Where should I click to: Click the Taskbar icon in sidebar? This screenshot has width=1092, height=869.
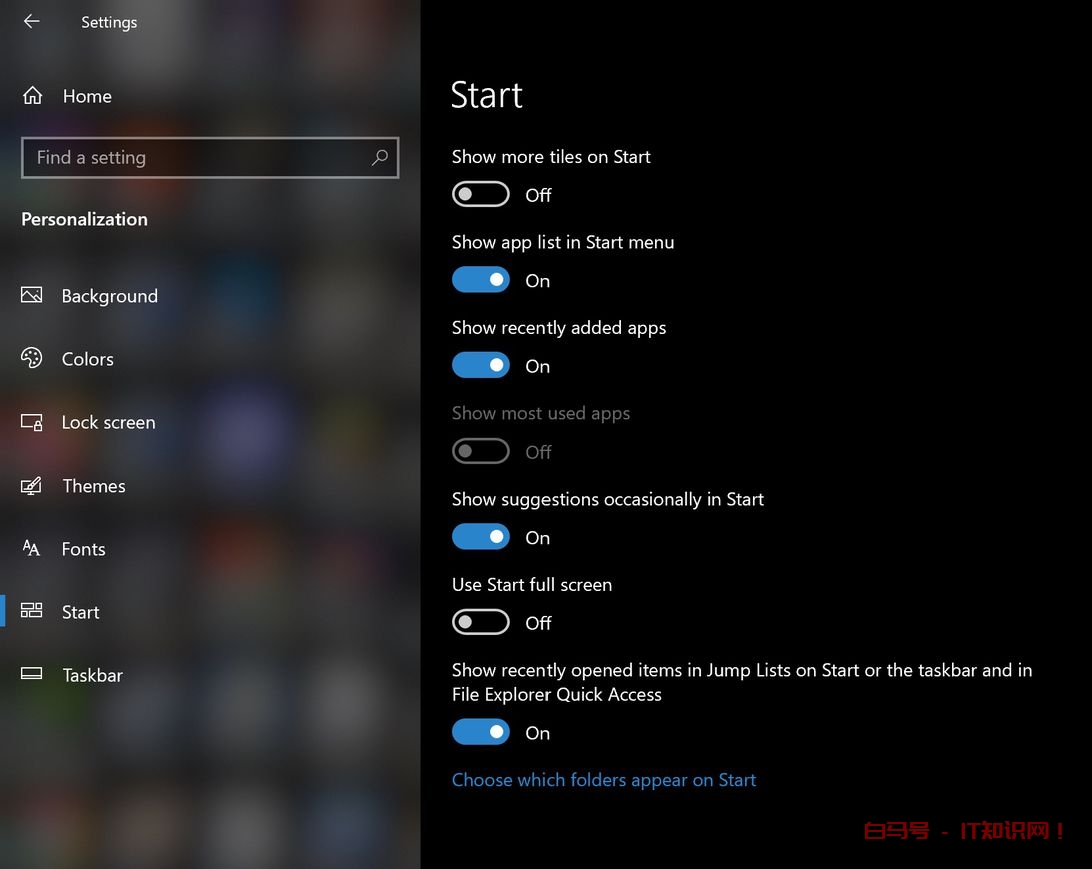coord(32,675)
